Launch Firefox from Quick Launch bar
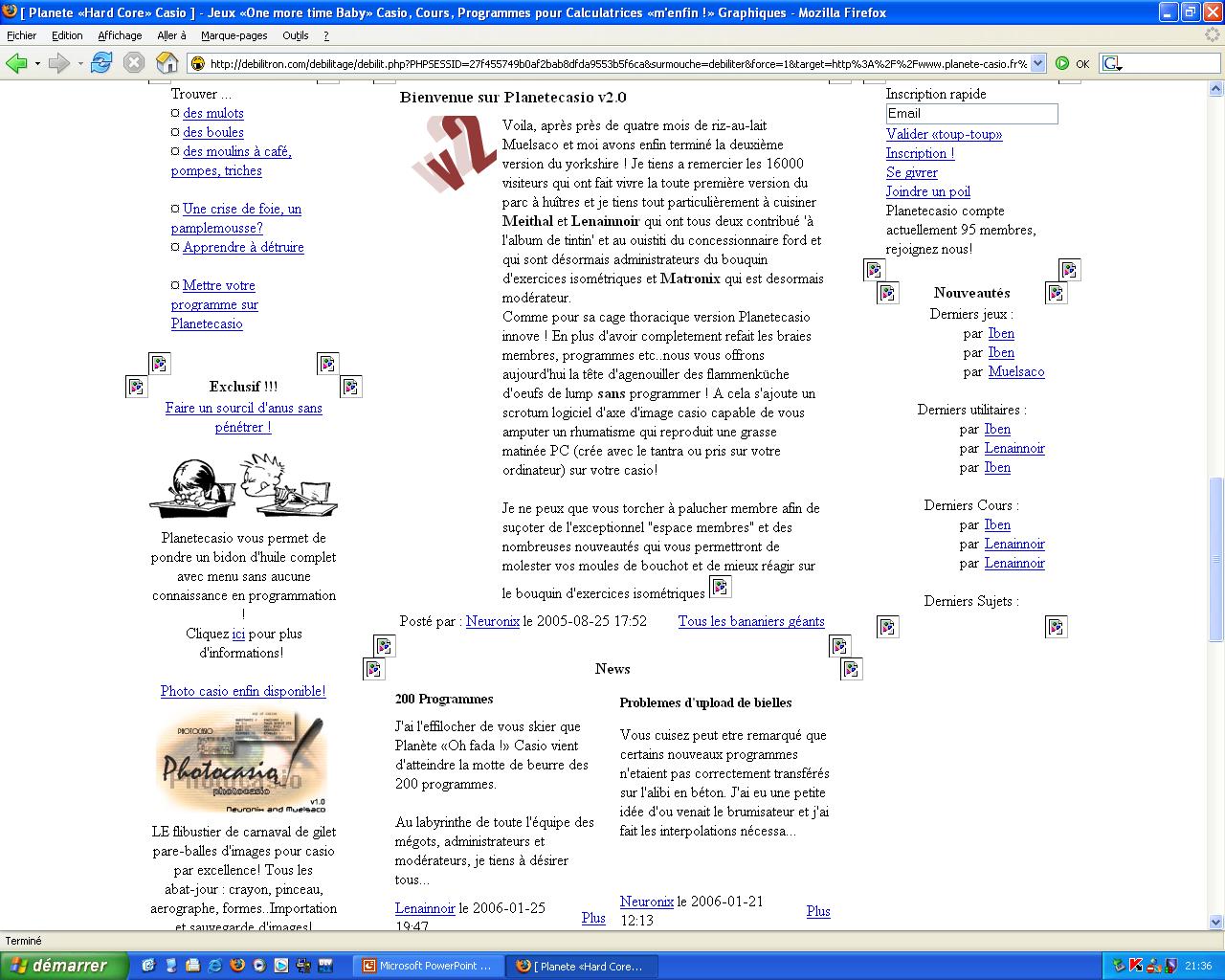The width and height of the screenshot is (1225, 980). coord(237,966)
